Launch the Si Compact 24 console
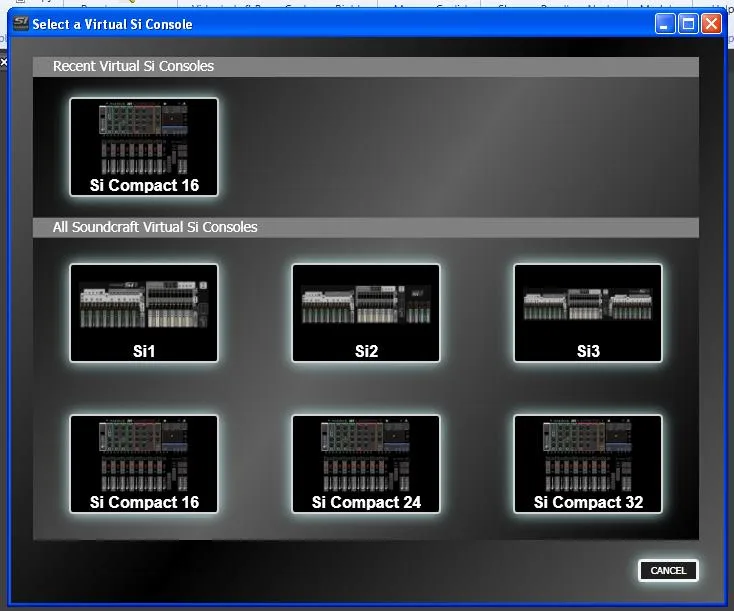Screen dimensions: 734x611 tap(366, 464)
